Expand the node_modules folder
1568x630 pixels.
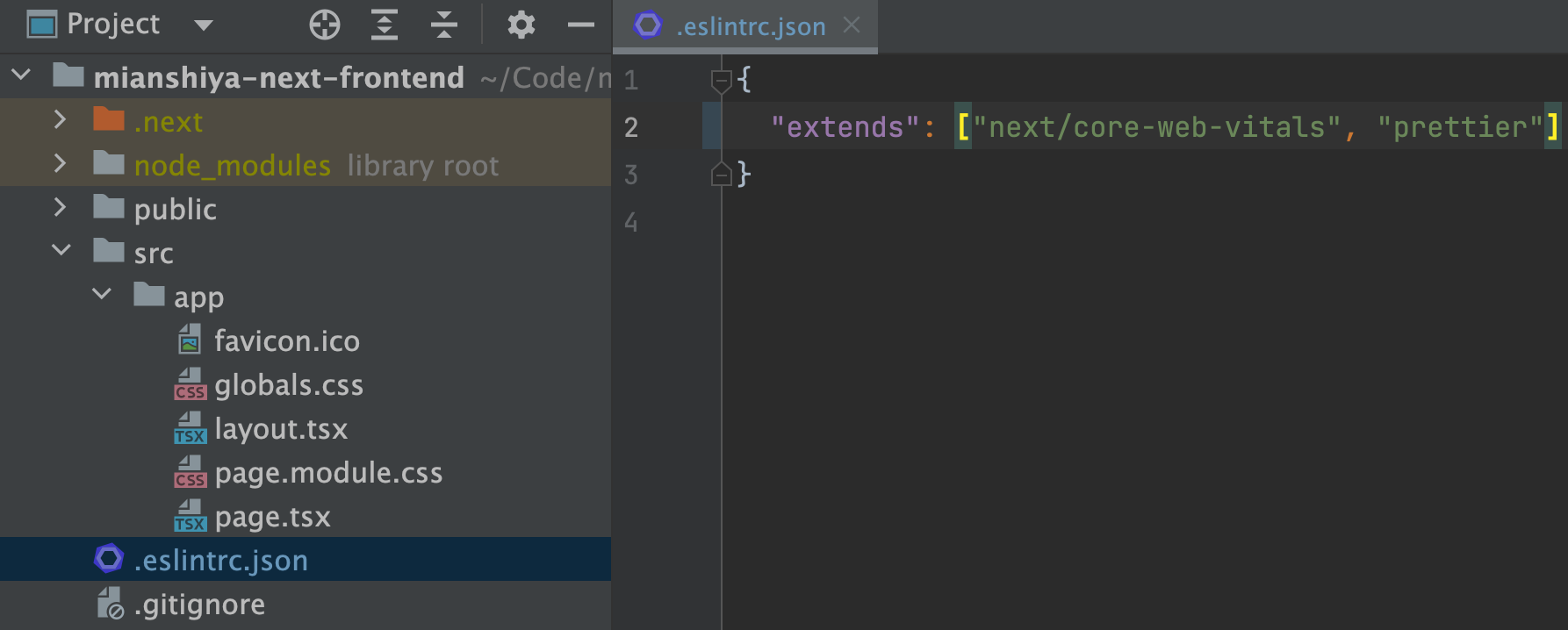[x=60, y=163]
